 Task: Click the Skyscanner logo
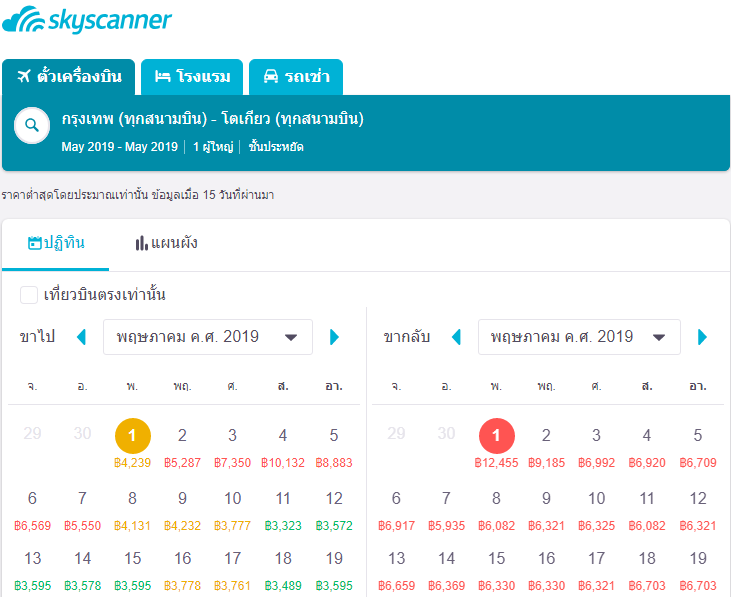point(87,21)
